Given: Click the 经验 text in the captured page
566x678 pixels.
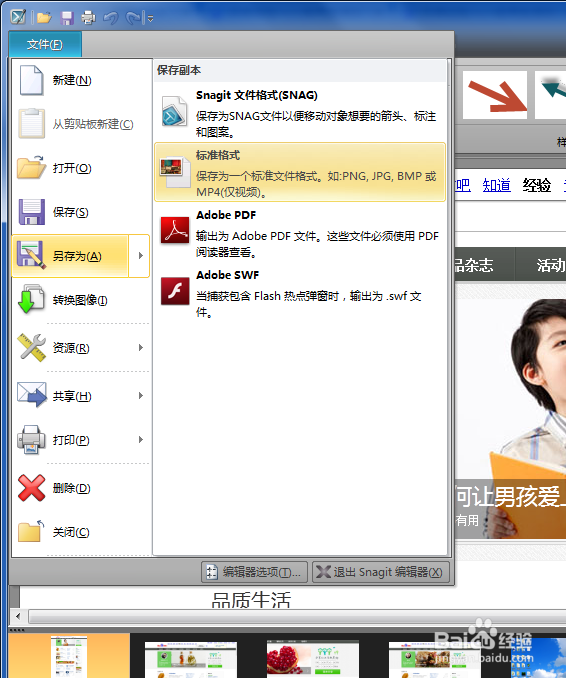Looking at the screenshot, I should (x=537, y=185).
